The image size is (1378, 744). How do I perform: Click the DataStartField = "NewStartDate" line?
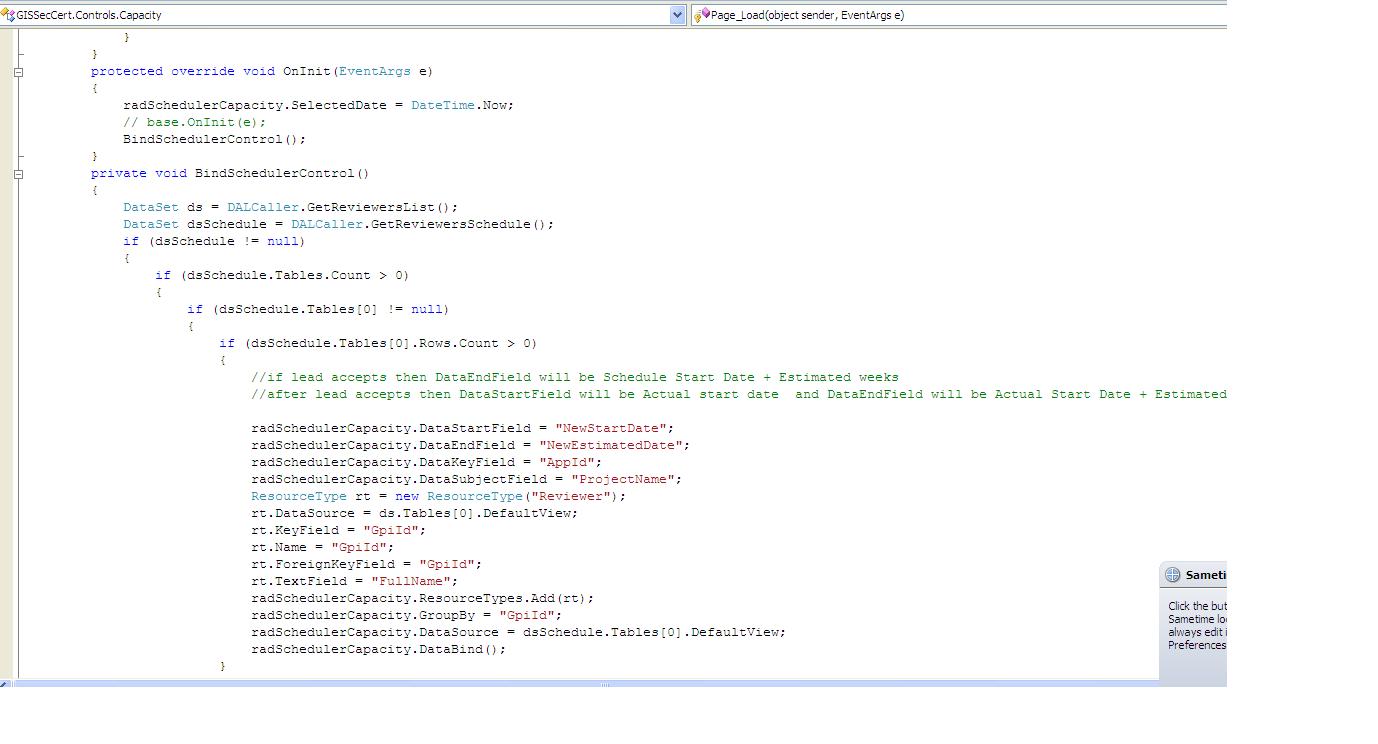click(463, 428)
